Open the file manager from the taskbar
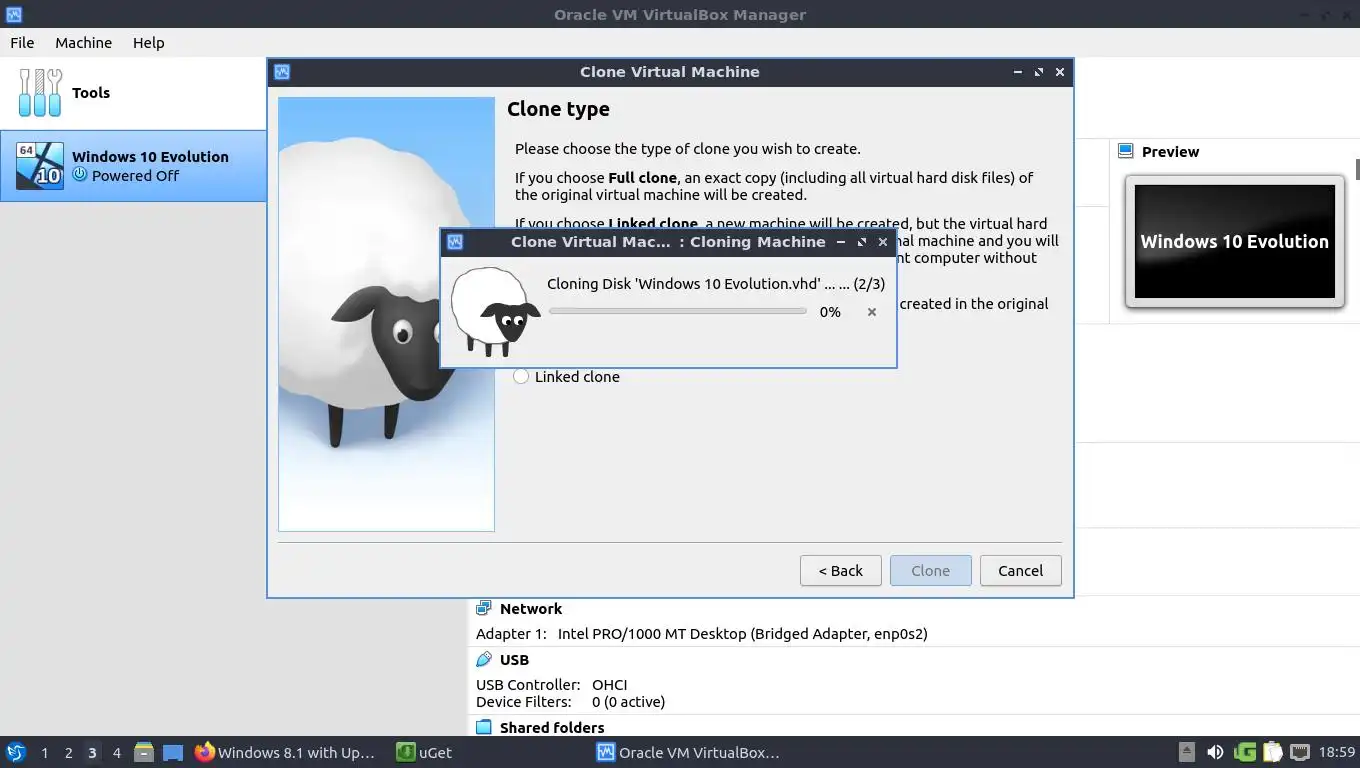 coord(144,752)
